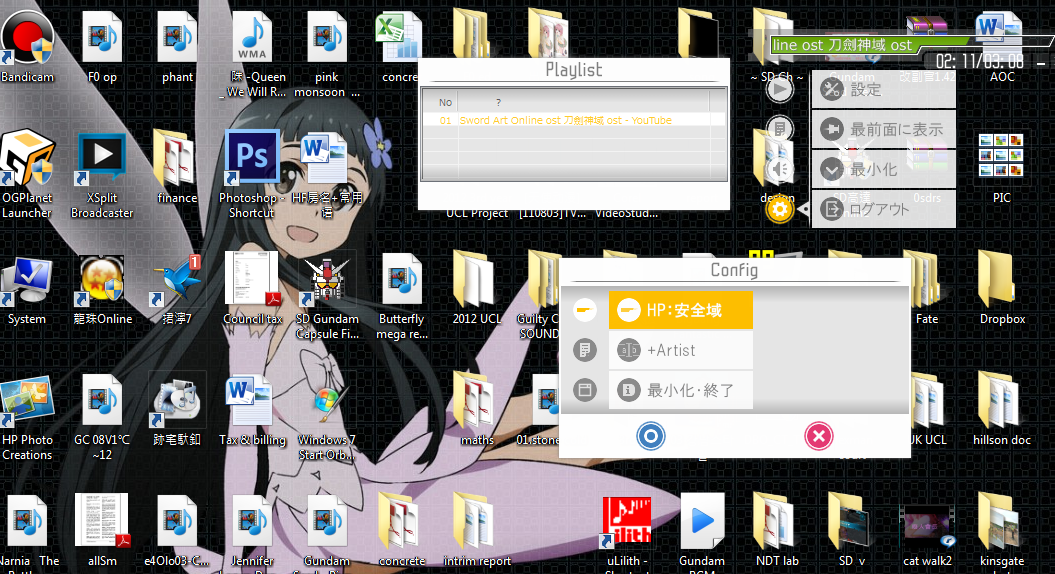Select 最小化·終了 option in Config
This screenshot has width=1055, height=574.
click(680, 390)
